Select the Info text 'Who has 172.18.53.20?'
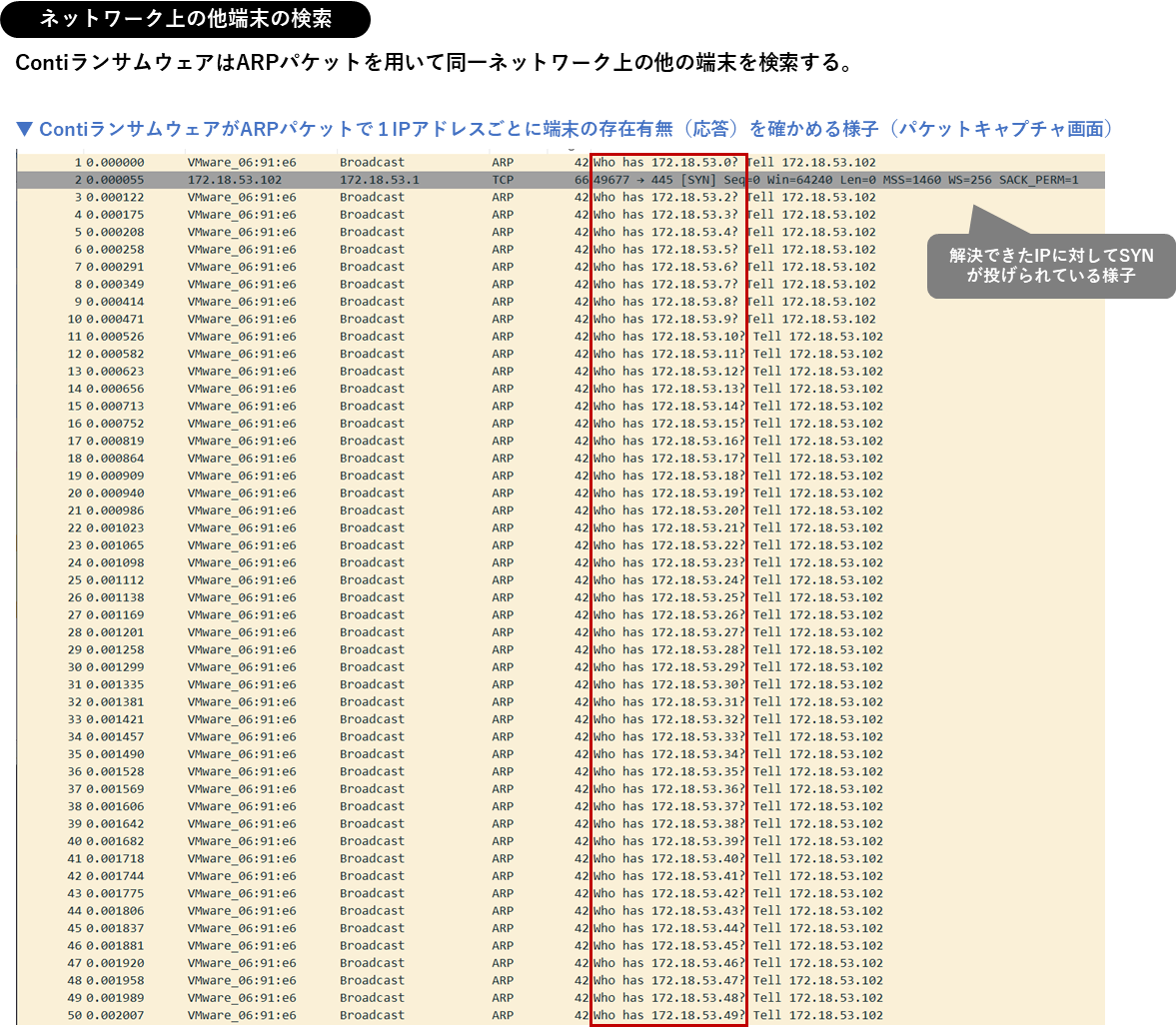Screen dimensions: 1176x1027 (x=667, y=510)
